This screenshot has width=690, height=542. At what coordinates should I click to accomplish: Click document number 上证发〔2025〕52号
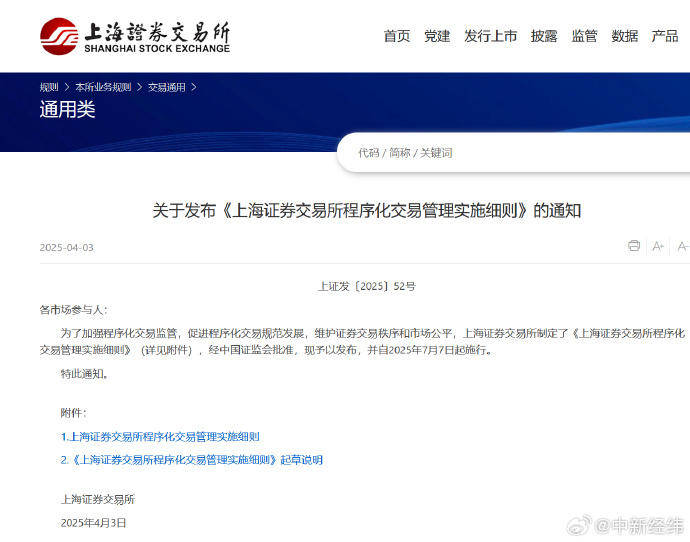(367, 286)
